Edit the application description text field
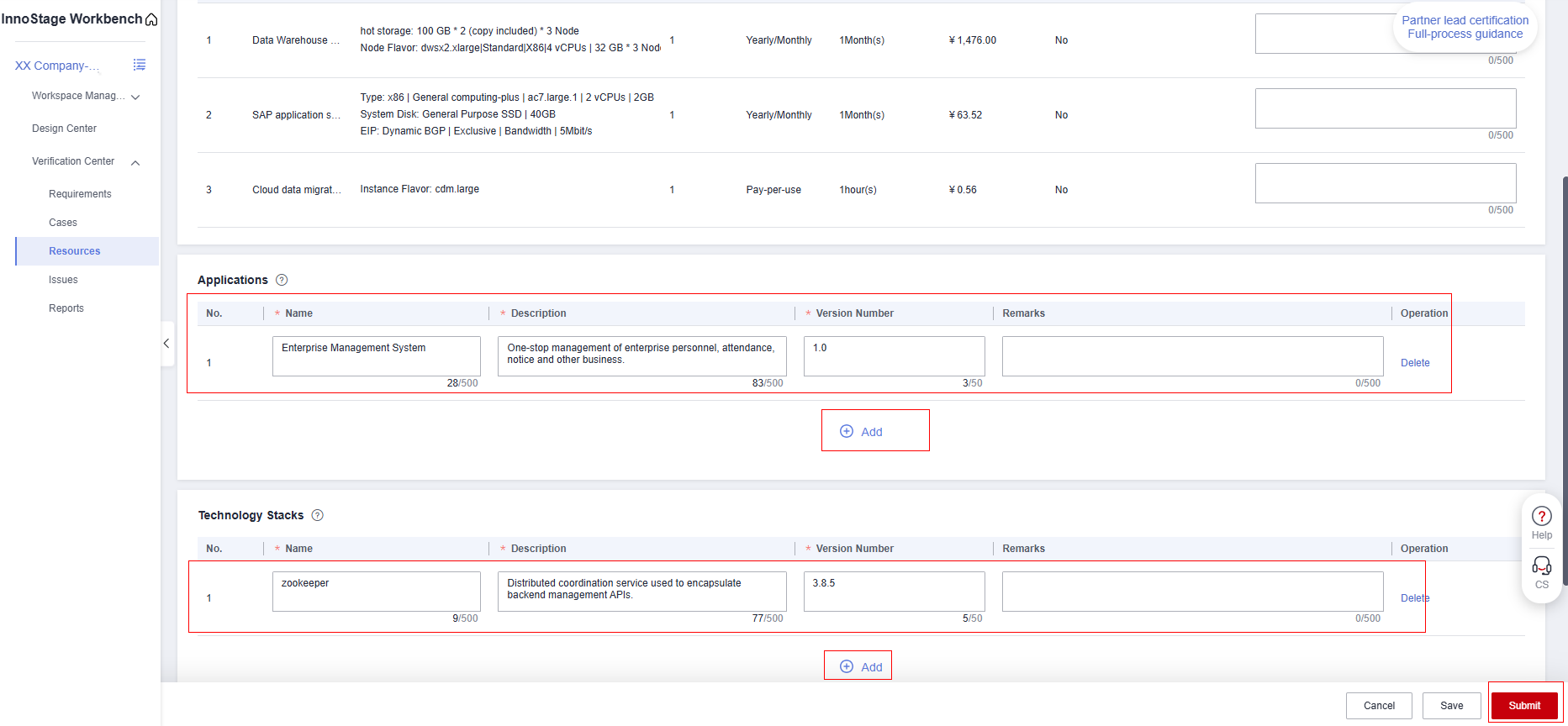 pos(642,356)
